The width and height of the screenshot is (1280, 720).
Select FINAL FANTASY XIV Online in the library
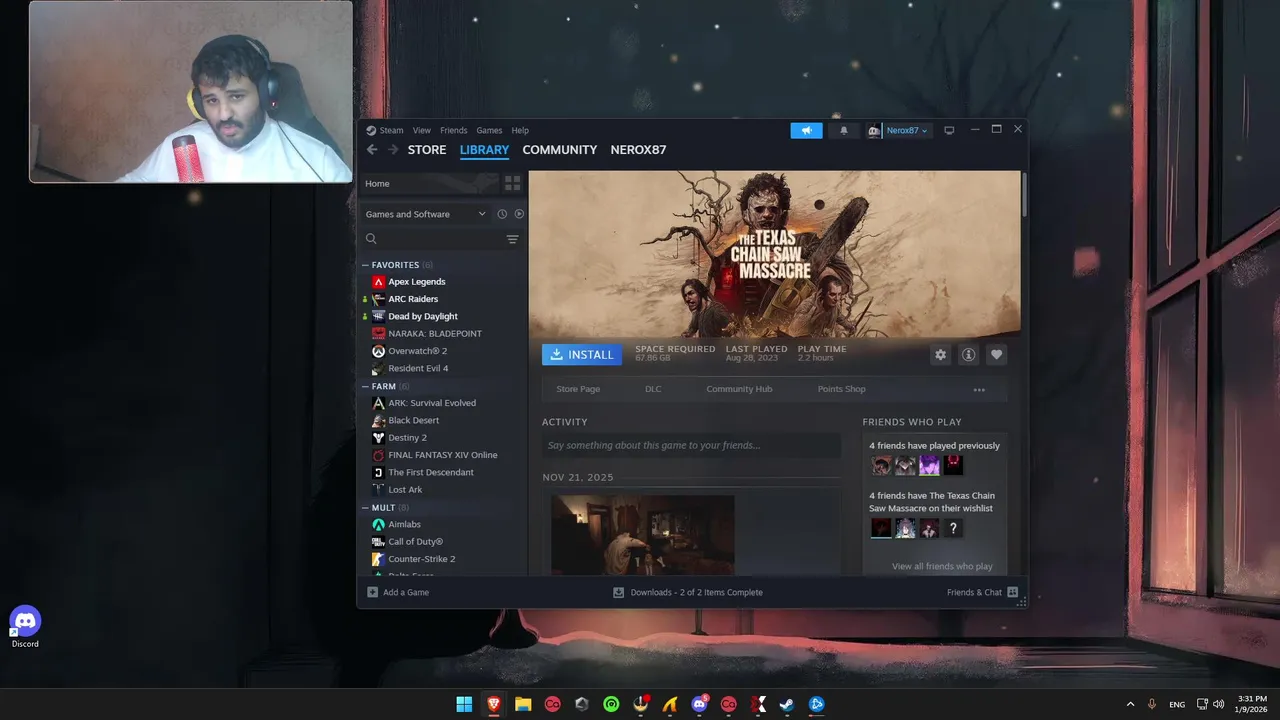coord(442,455)
